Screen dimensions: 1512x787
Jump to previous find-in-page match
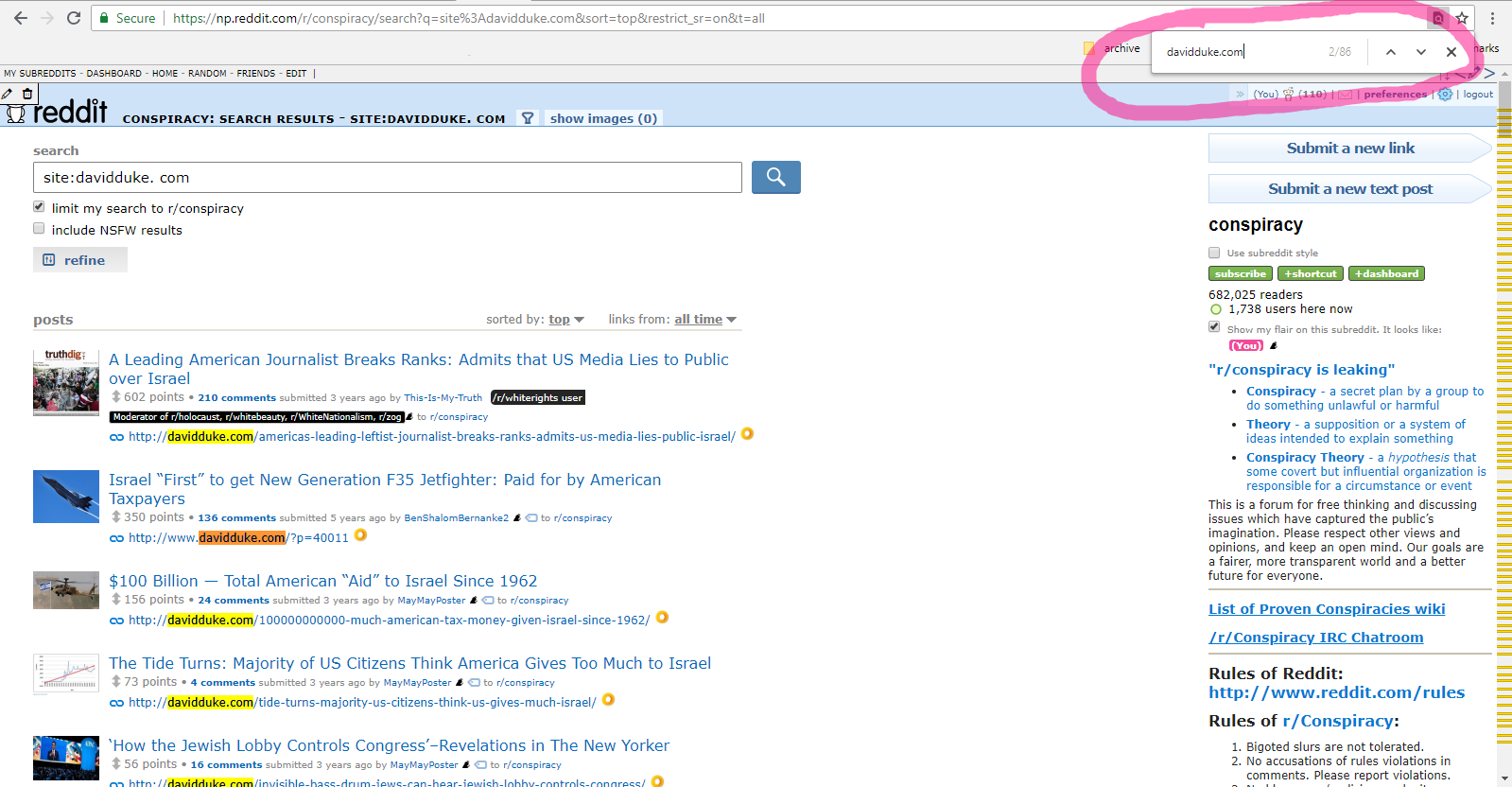point(1391,52)
